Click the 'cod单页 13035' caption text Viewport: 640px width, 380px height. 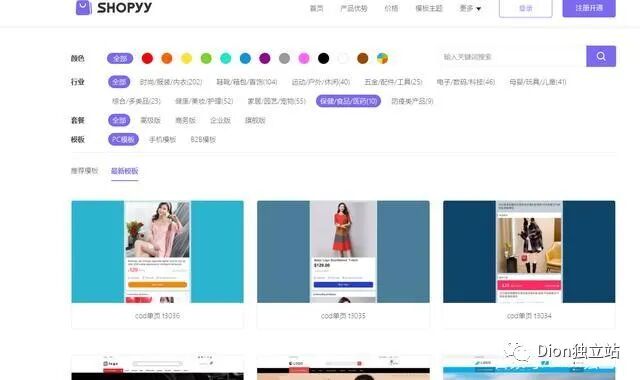coord(343,316)
